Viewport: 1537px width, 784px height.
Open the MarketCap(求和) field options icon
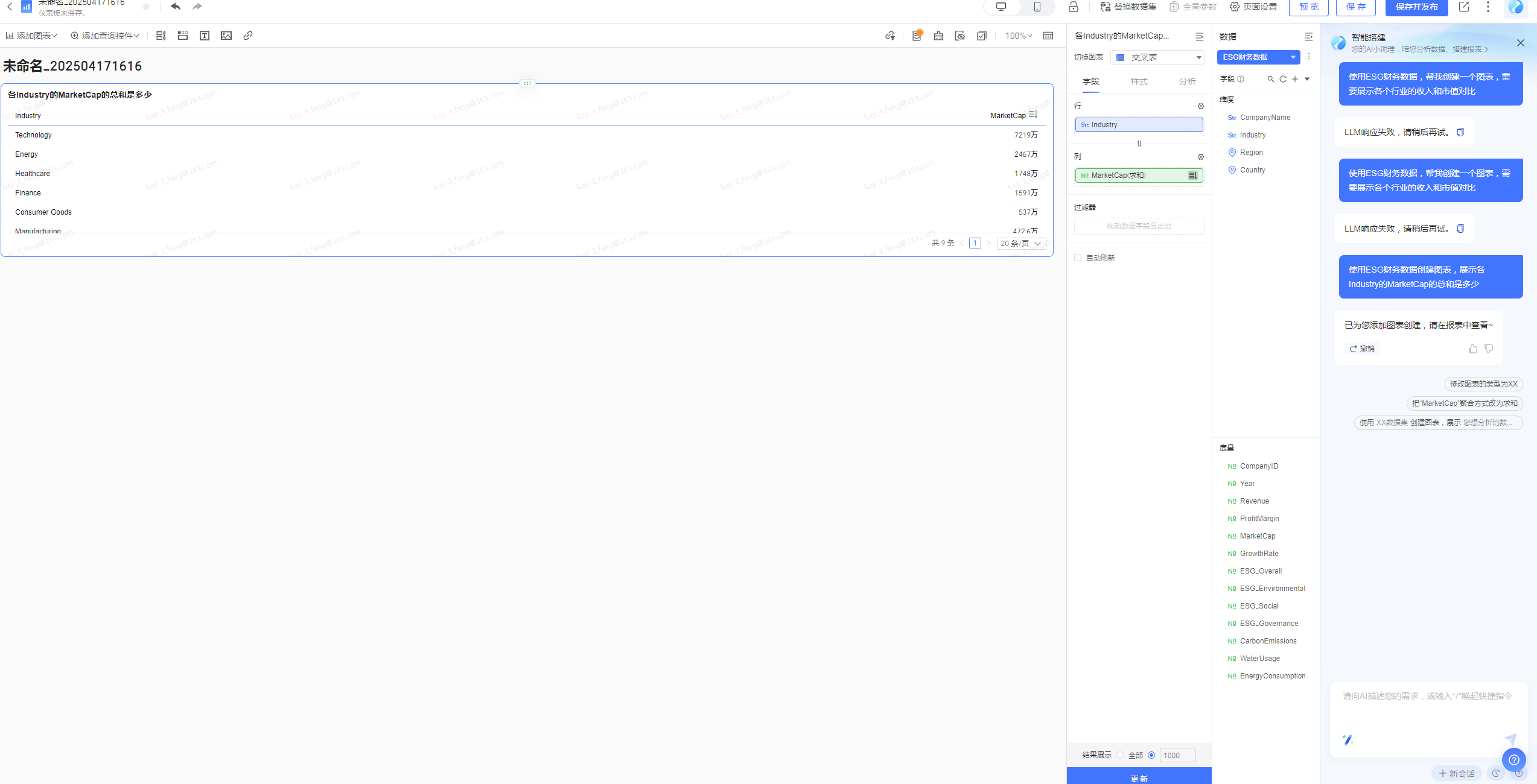1193,175
